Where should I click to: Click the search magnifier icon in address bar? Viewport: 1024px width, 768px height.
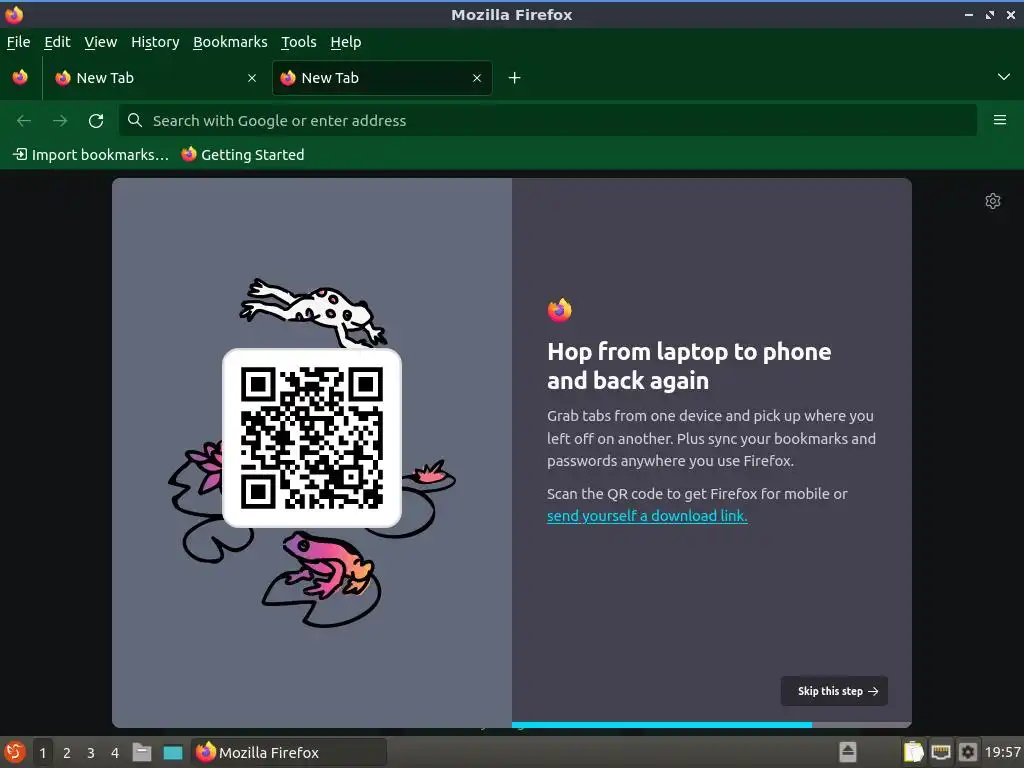pos(135,120)
